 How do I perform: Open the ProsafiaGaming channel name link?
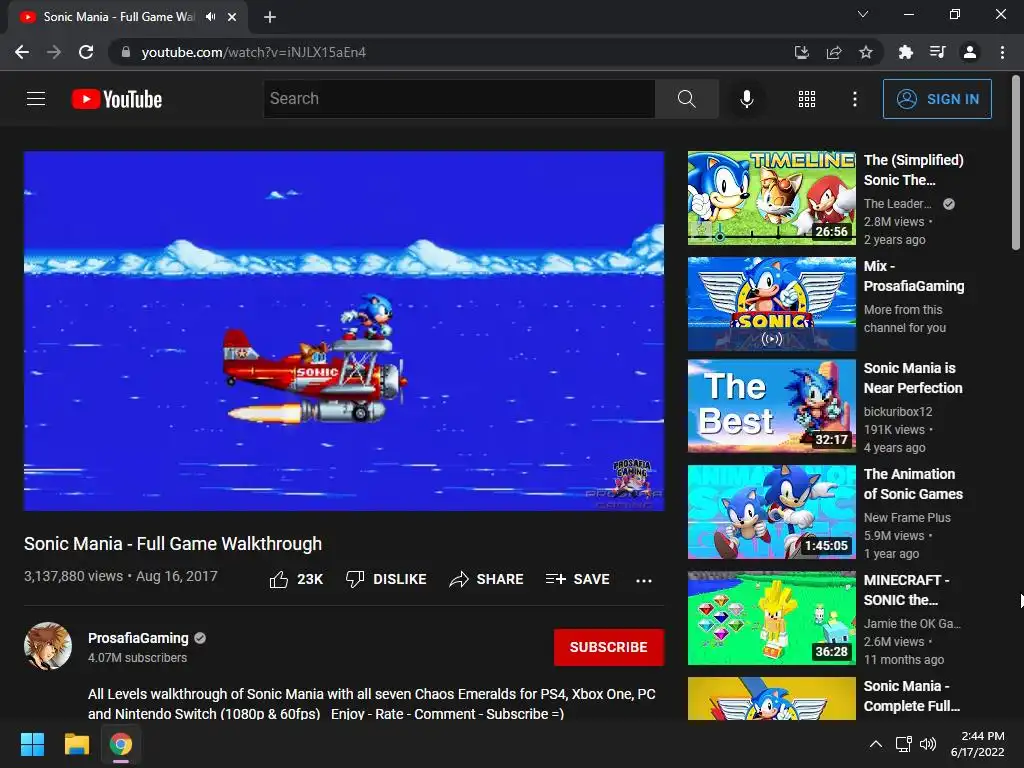click(x=138, y=638)
